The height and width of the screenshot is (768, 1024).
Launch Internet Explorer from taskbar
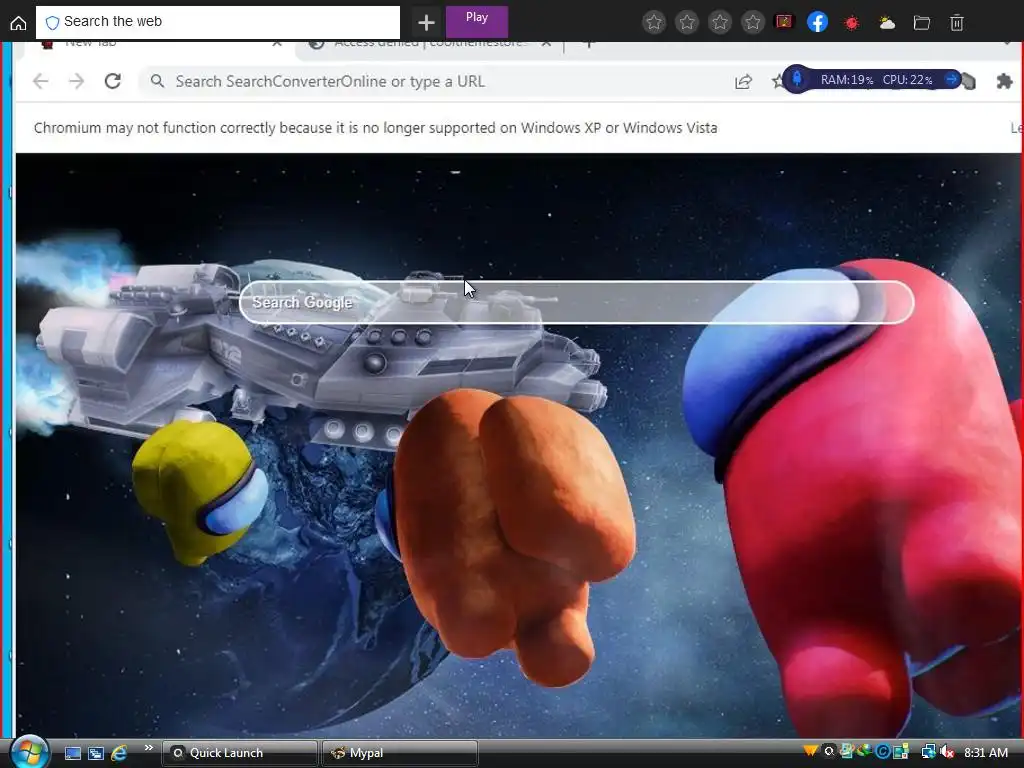[x=119, y=753]
